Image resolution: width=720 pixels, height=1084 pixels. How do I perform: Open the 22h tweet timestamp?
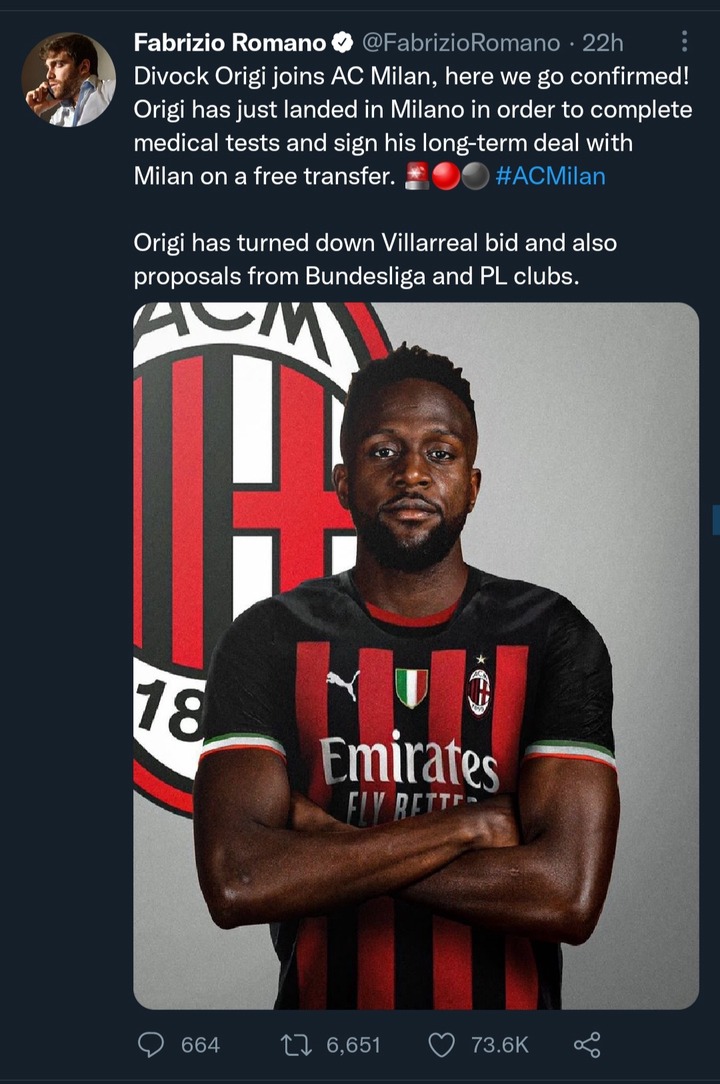[x=602, y=43]
